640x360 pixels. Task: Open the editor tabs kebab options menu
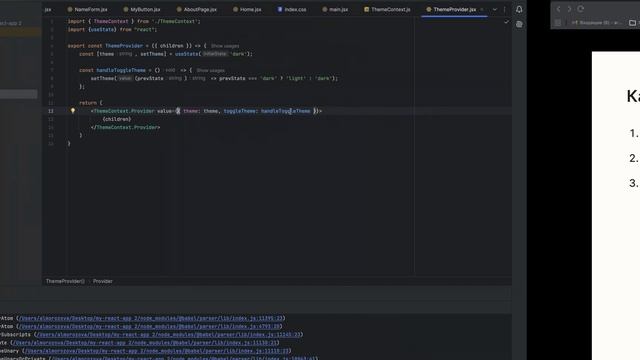504,9
